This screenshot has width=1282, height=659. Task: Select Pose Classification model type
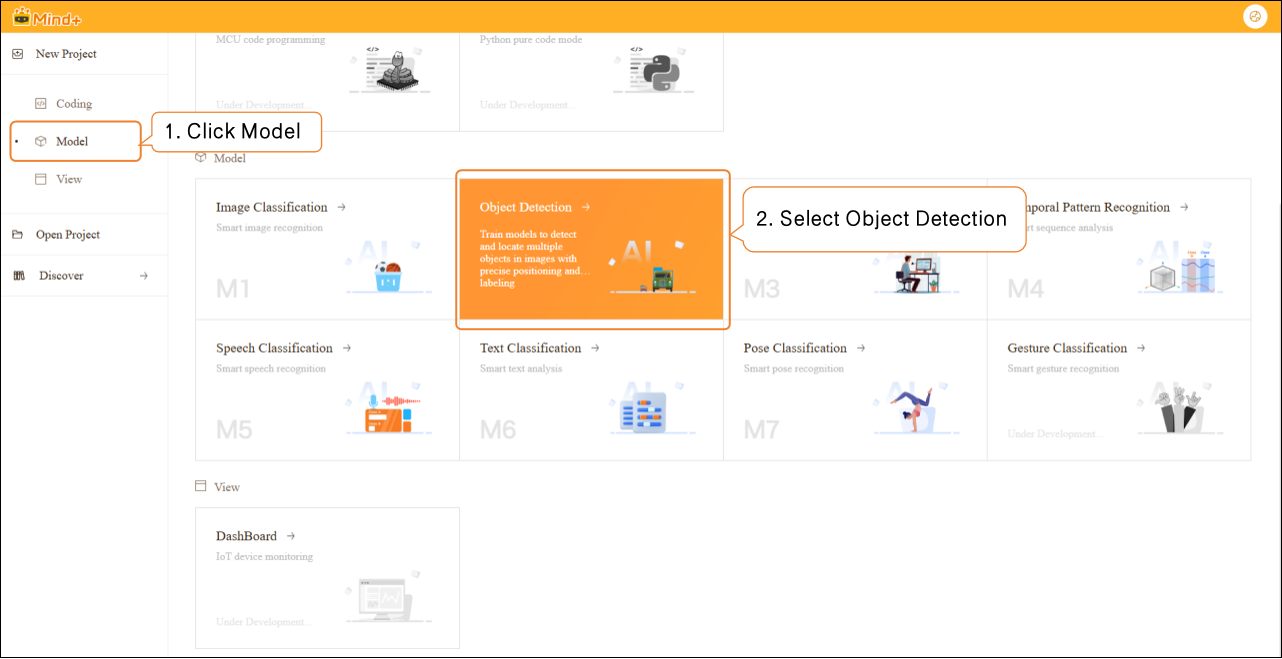pyautogui.click(x=855, y=390)
